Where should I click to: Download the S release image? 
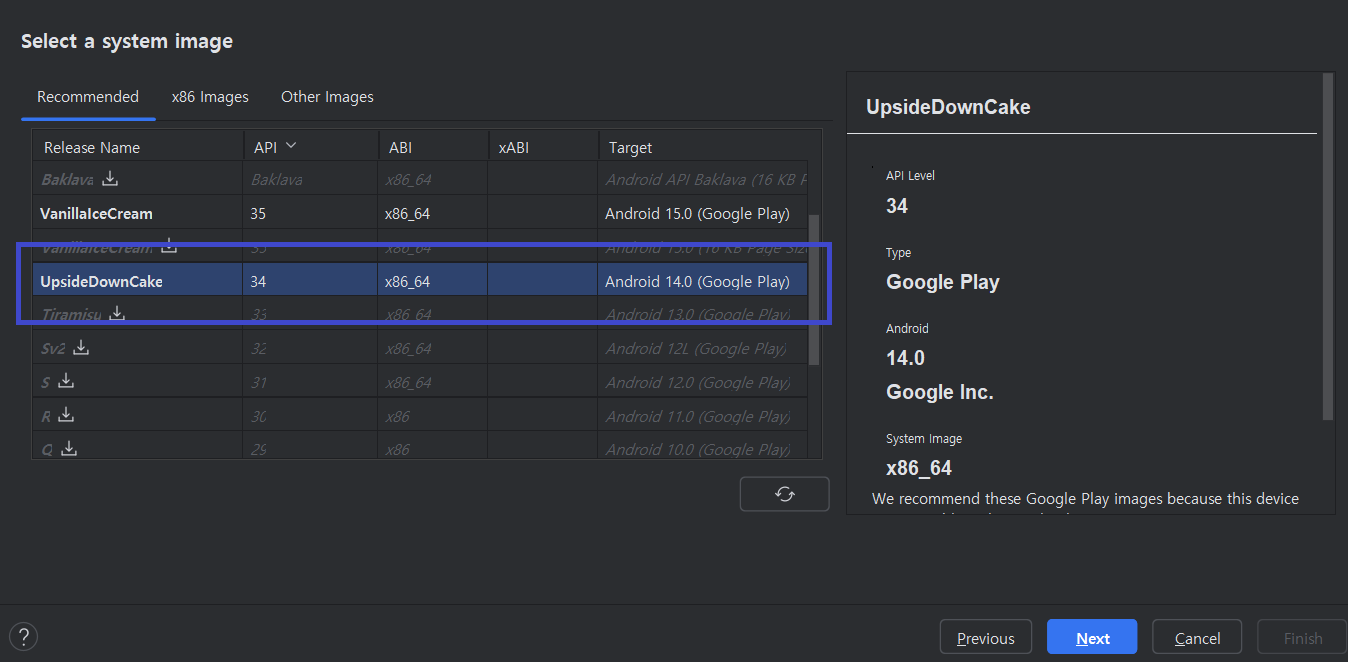(x=66, y=381)
